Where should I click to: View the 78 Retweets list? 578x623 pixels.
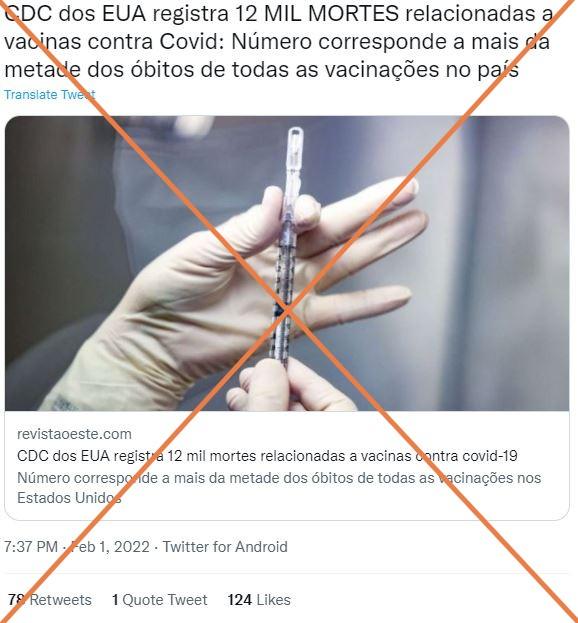pos(50,600)
